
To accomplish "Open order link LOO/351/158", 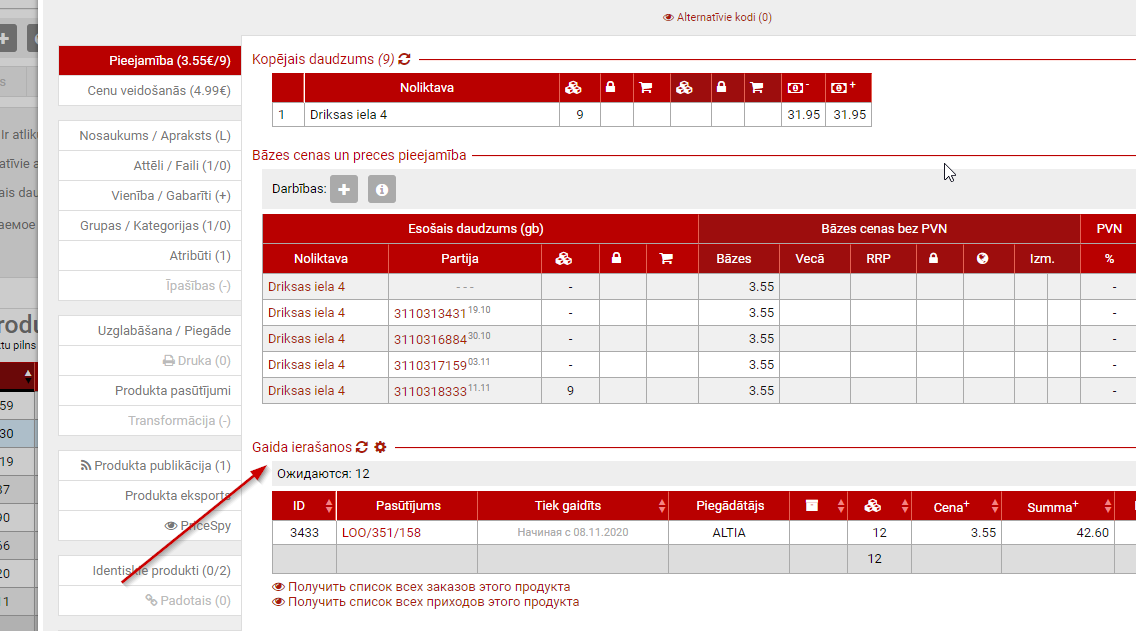I will coord(381,533).
